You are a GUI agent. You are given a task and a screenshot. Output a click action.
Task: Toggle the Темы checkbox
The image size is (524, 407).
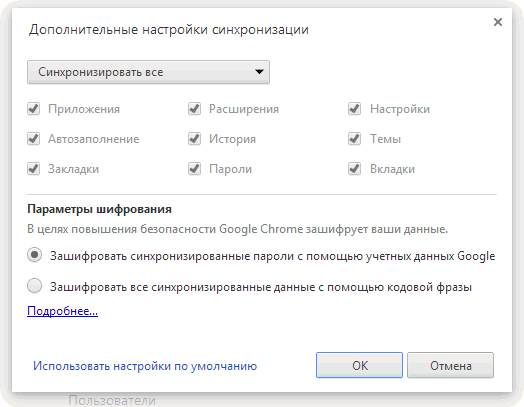[x=354, y=138]
